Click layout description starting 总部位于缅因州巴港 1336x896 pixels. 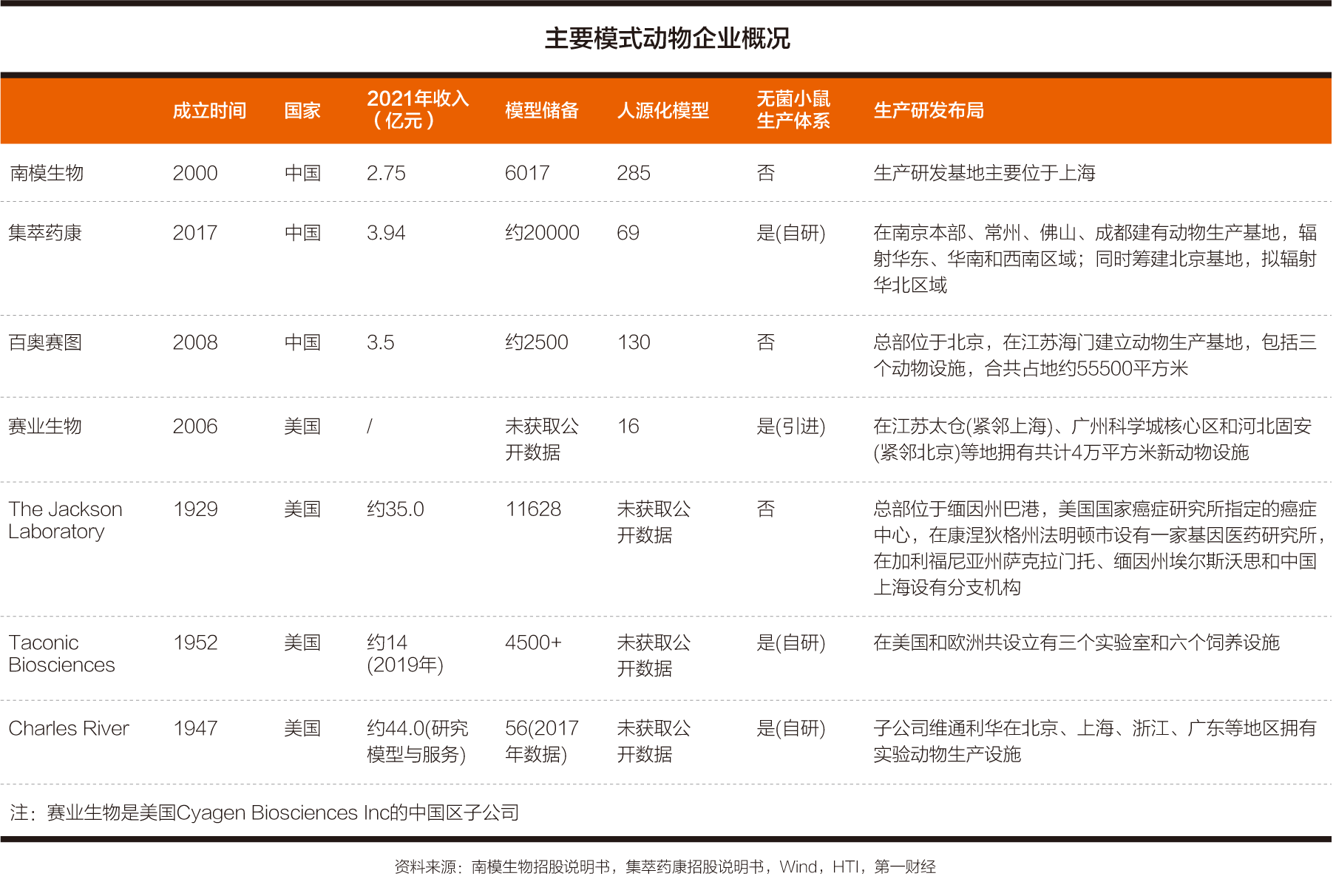pyautogui.click(x=1099, y=548)
